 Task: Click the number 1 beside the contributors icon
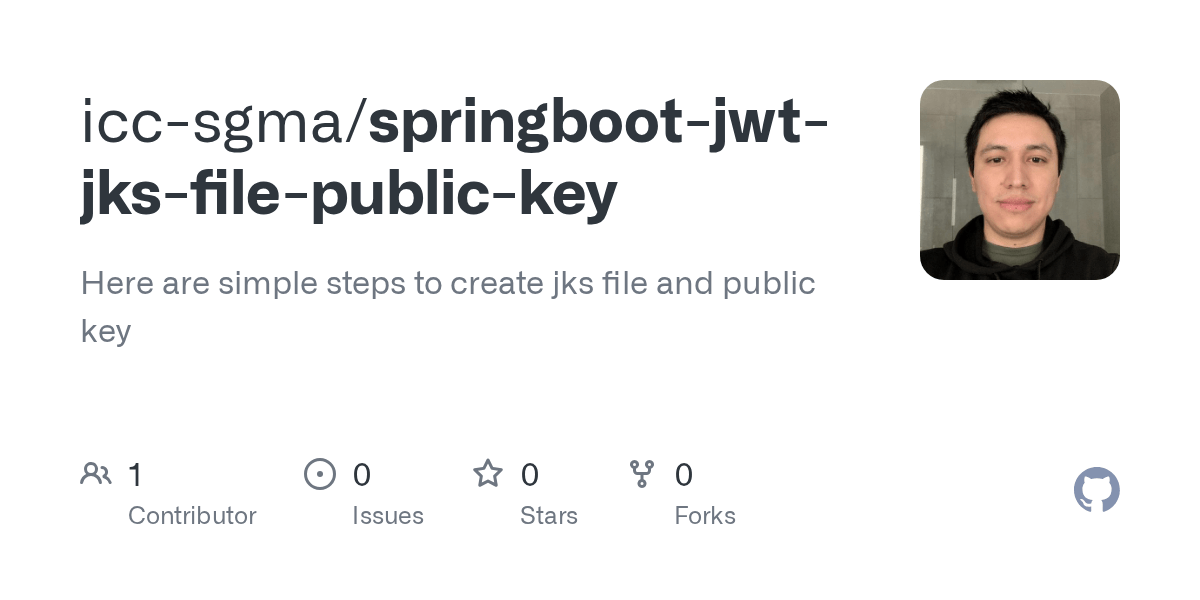(135, 473)
